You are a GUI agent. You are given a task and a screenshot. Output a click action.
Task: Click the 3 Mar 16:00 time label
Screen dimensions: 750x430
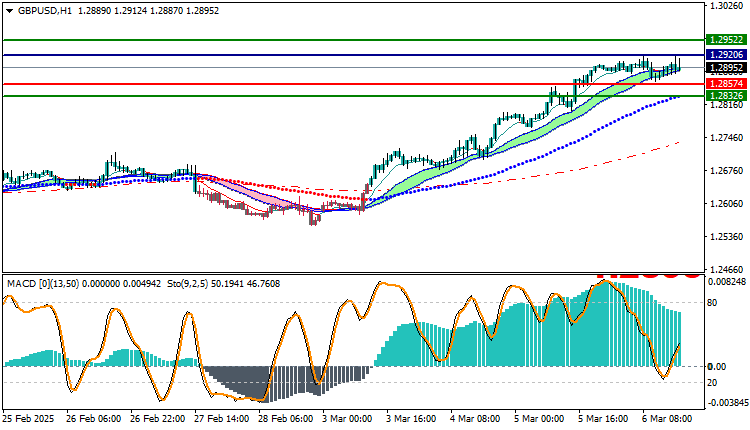[x=411, y=419]
